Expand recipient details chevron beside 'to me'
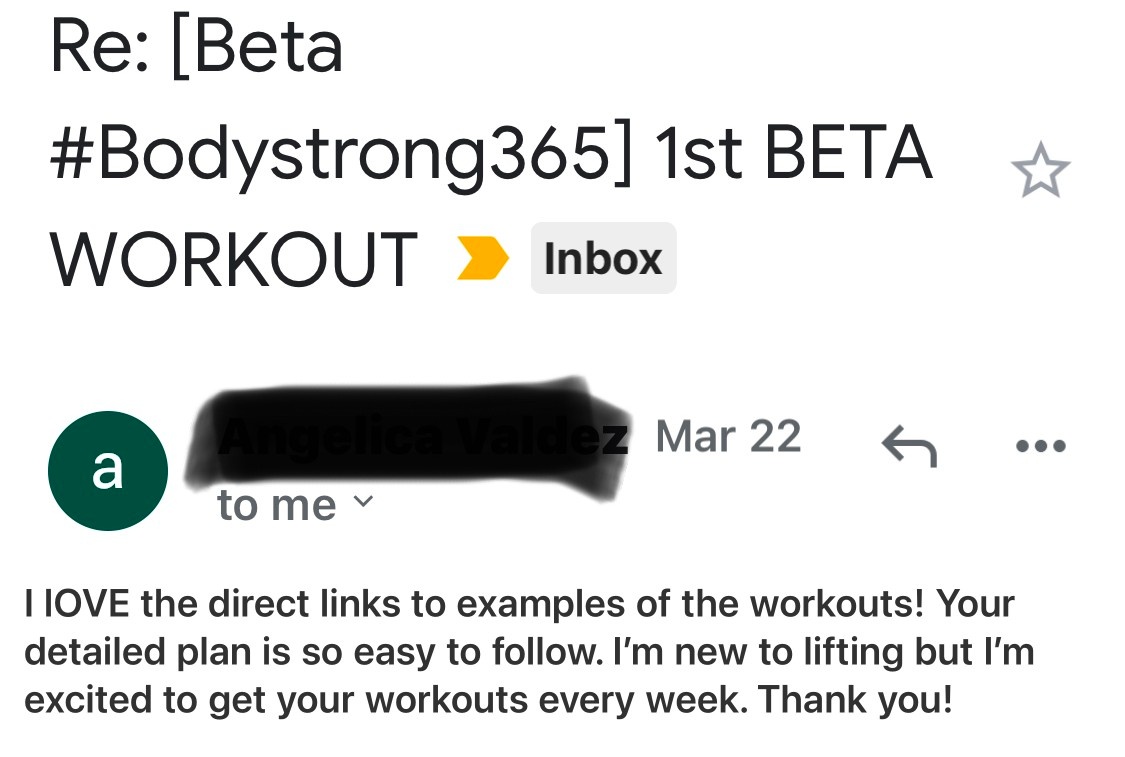This screenshot has height=757, width=1125. (365, 503)
